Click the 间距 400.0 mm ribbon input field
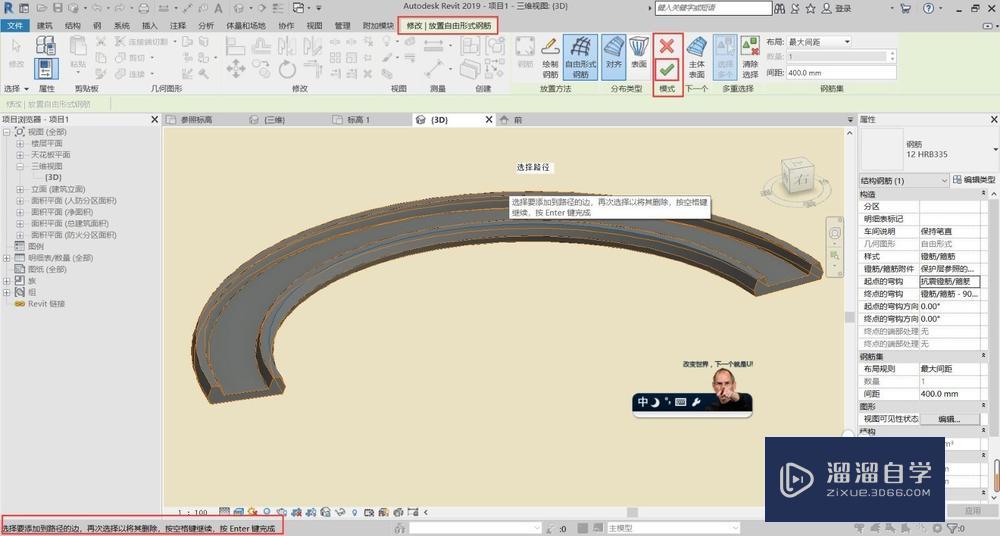The image size is (1000, 536). click(x=841, y=73)
